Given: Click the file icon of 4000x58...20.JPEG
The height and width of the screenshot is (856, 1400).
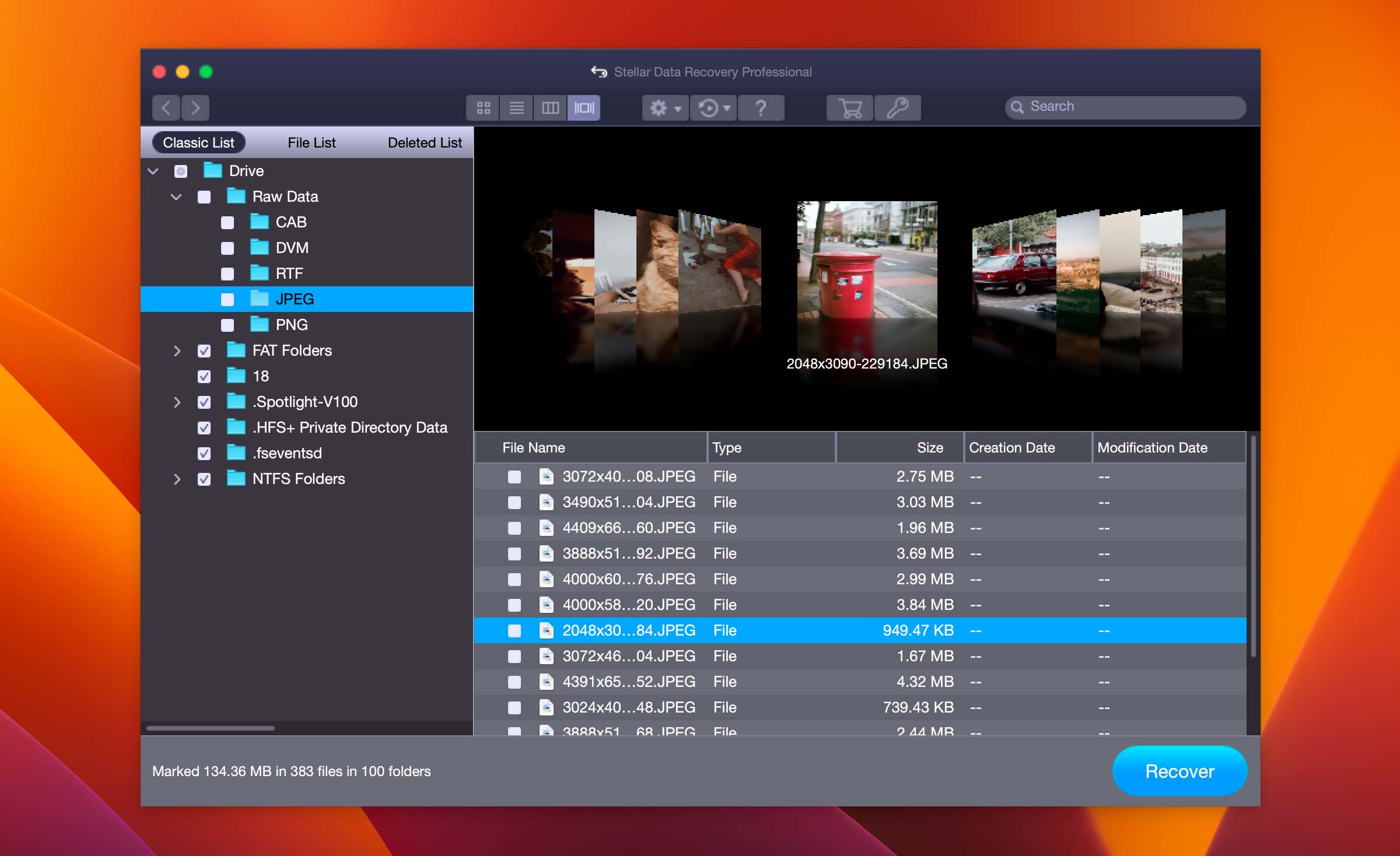Looking at the screenshot, I should pyautogui.click(x=546, y=605).
